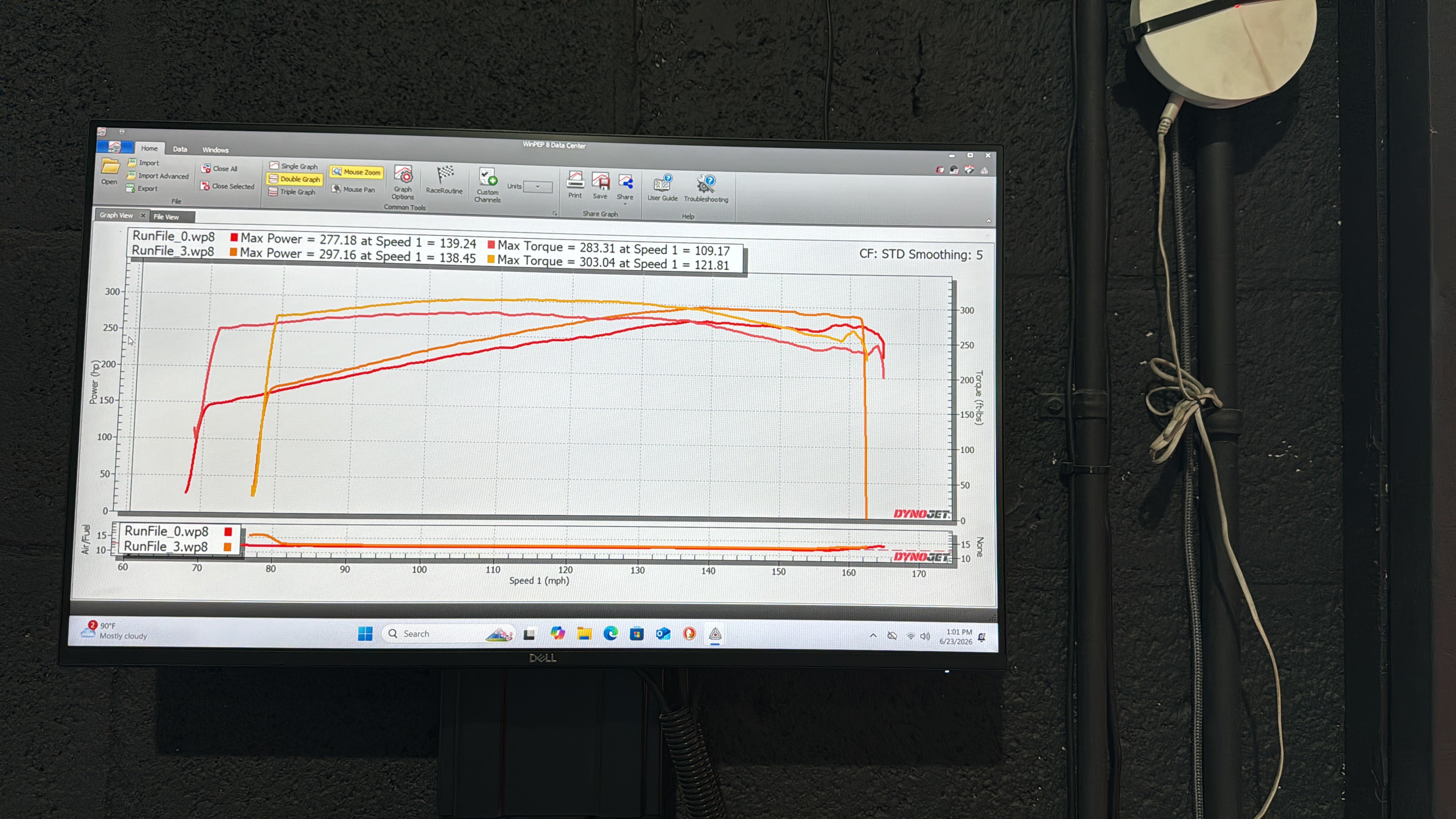Open Task View from the taskbar
The width and height of the screenshot is (1456, 819).
(529, 634)
